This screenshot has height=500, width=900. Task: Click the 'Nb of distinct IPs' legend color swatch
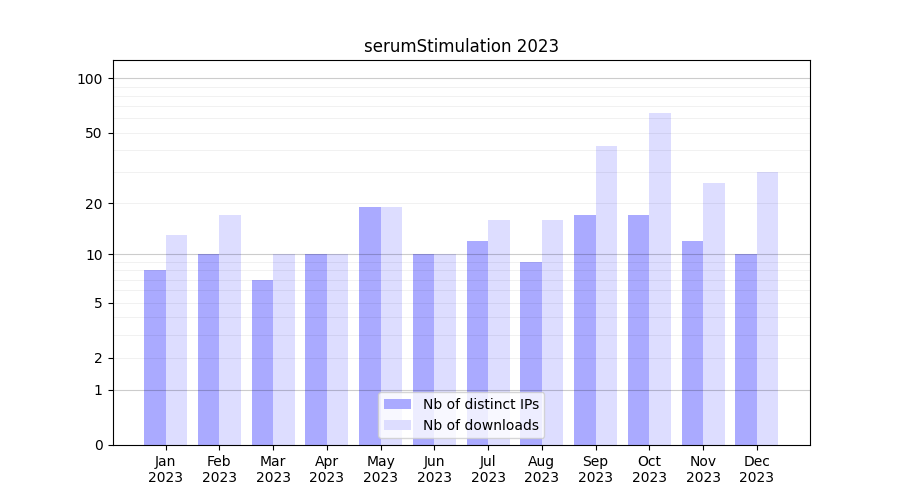pos(397,404)
